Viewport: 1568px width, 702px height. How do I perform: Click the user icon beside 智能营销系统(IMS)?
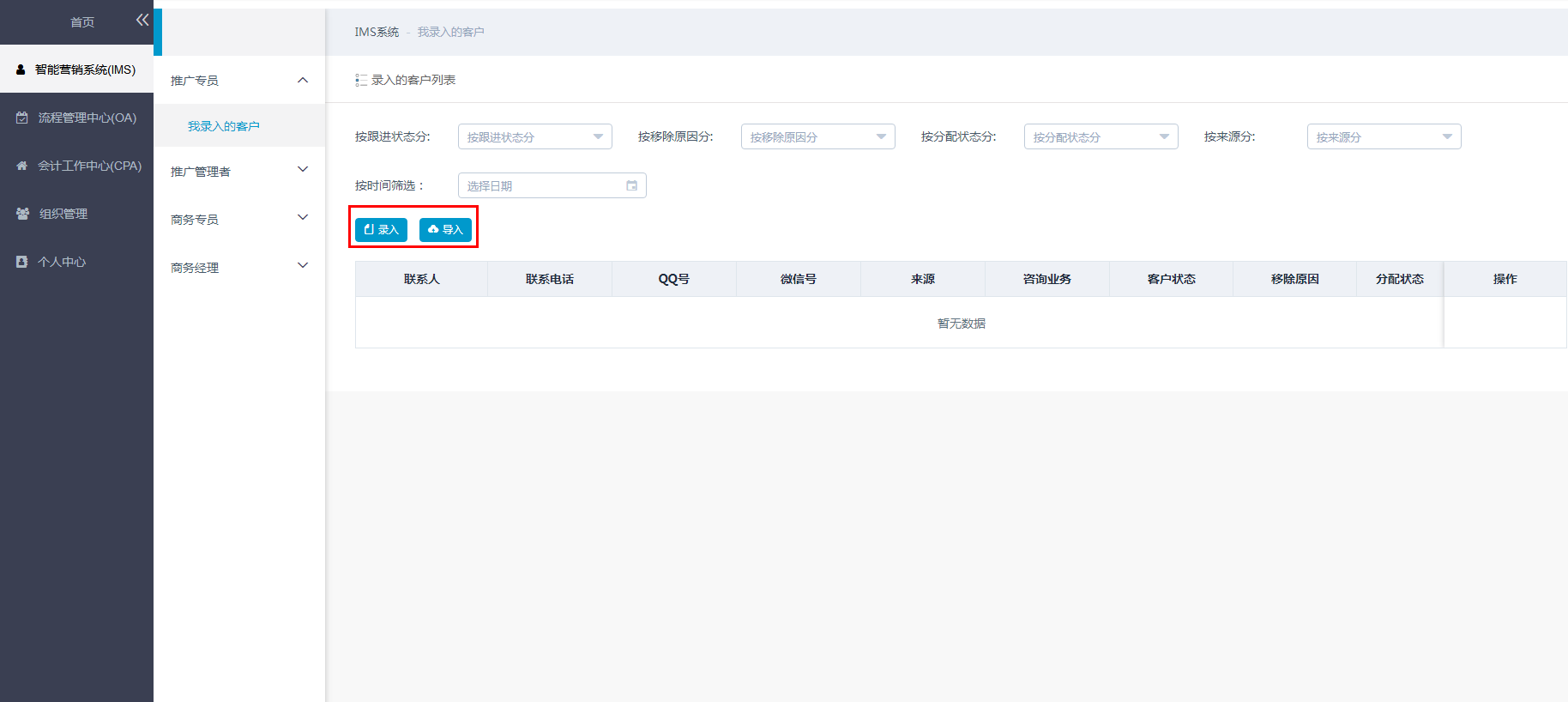(x=21, y=70)
